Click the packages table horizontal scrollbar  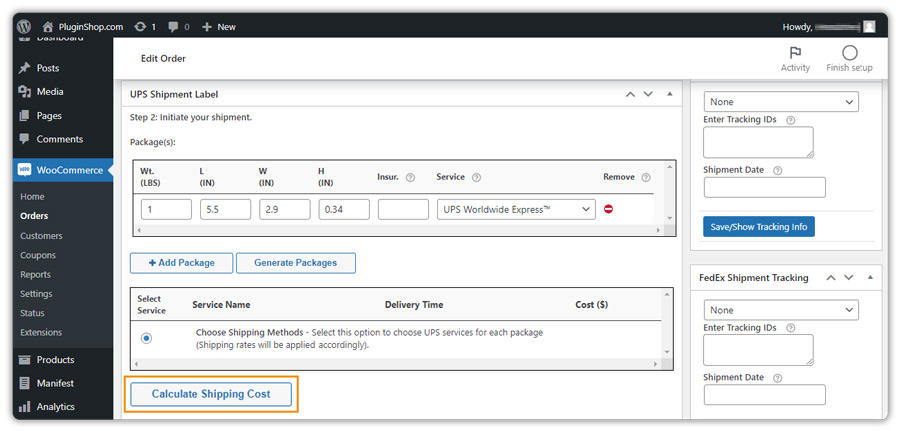click(x=399, y=230)
